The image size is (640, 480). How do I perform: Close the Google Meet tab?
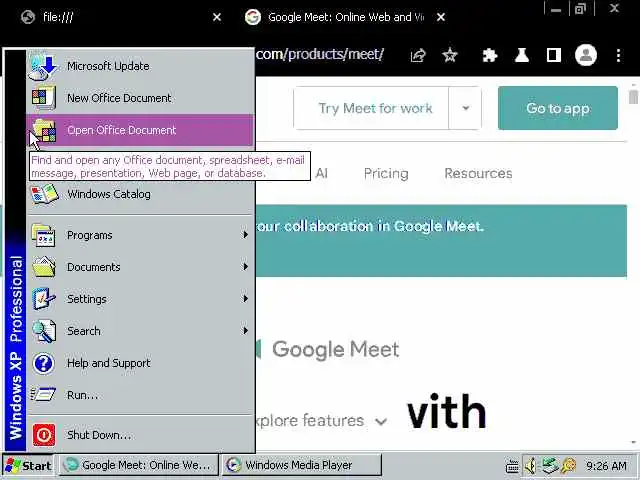pos(441,17)
